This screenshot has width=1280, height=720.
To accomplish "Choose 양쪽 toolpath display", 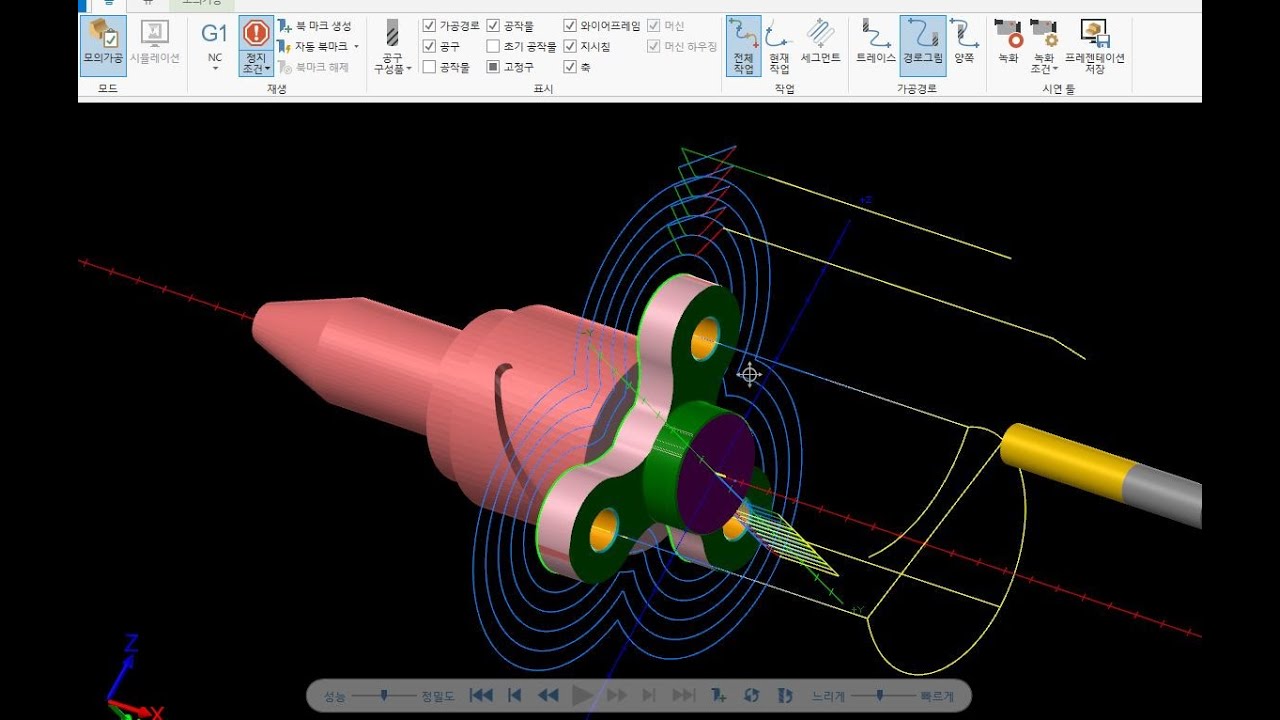I will tap(964, 42).
